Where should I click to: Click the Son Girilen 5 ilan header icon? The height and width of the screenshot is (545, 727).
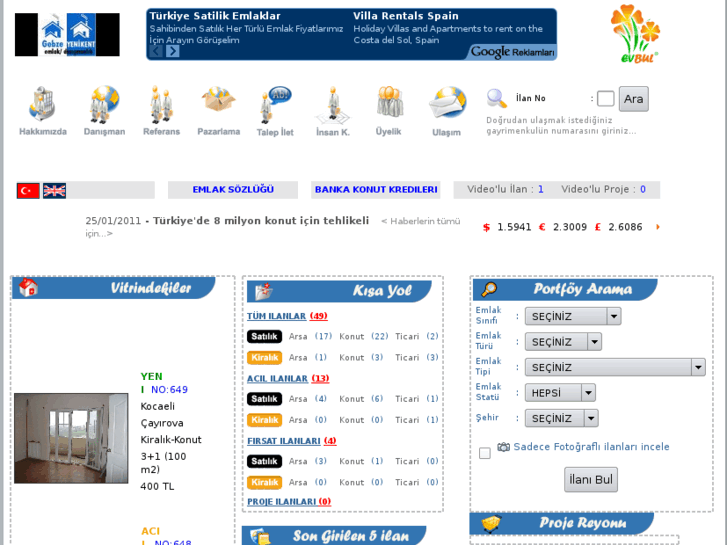[x=261, y=536]
